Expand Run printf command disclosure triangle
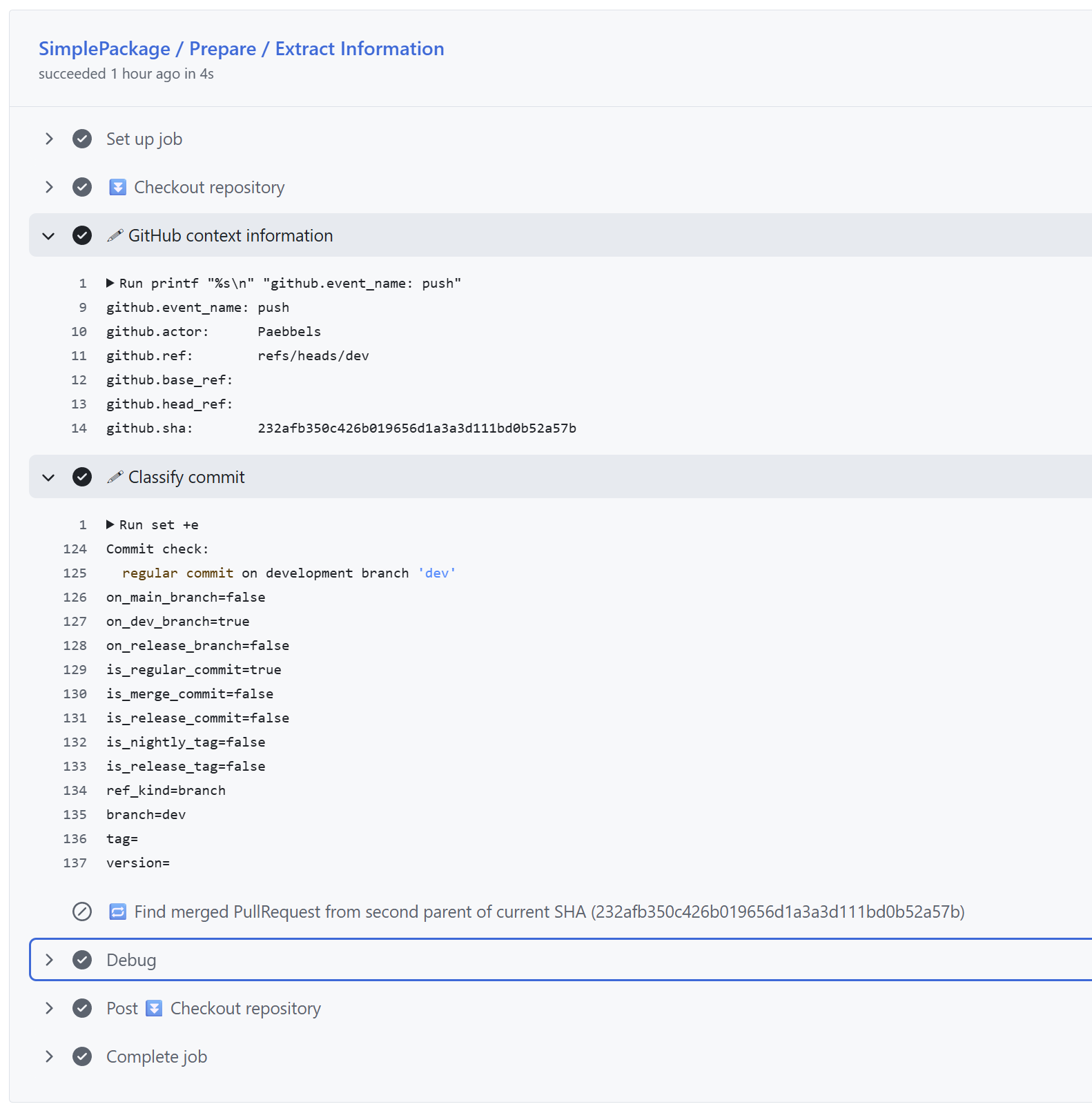The height and width of the screenshot is (1113, 1092). click(x=110, y=283)
